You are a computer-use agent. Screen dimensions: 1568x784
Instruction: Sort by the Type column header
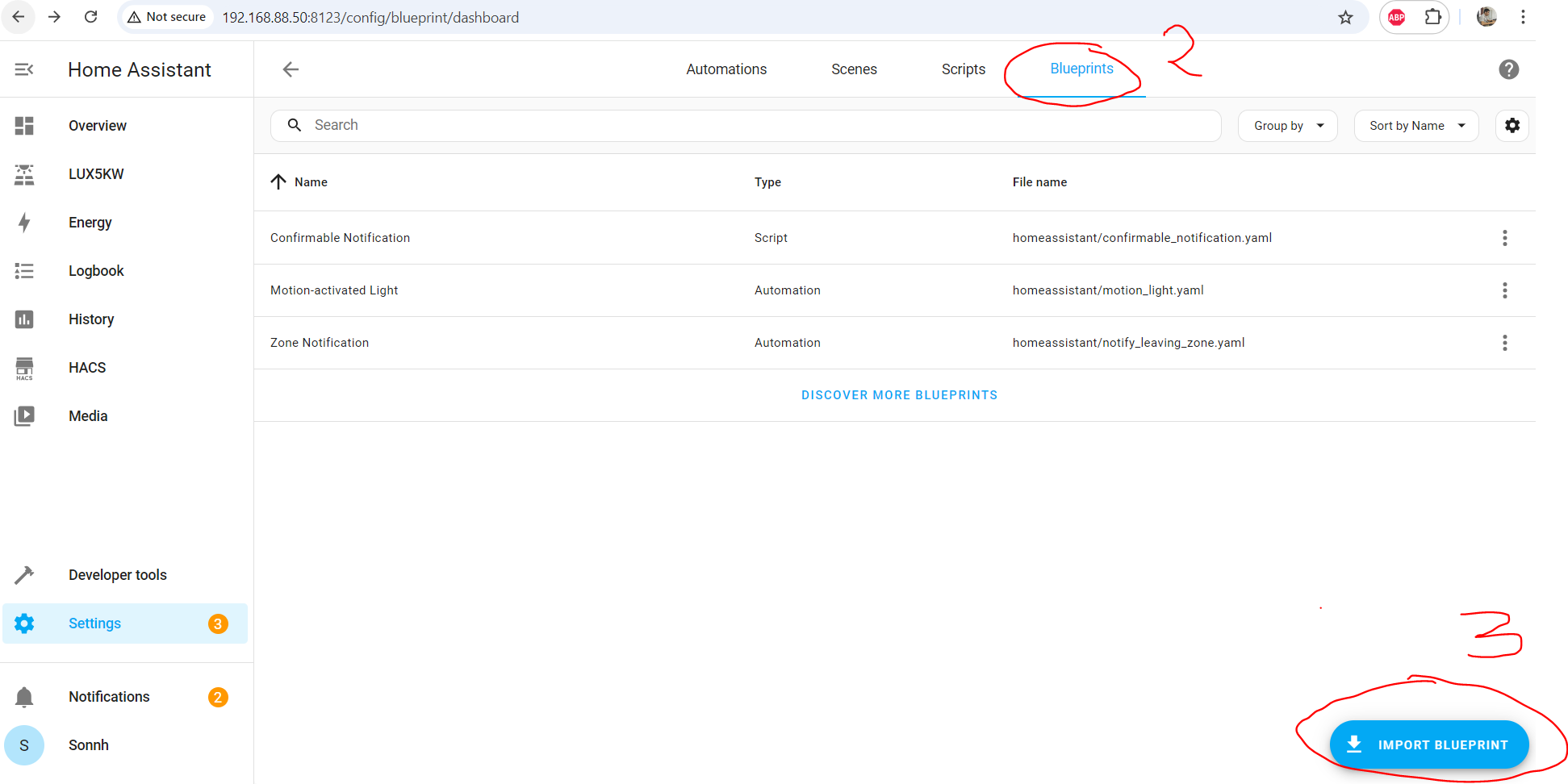click(767, 182)
